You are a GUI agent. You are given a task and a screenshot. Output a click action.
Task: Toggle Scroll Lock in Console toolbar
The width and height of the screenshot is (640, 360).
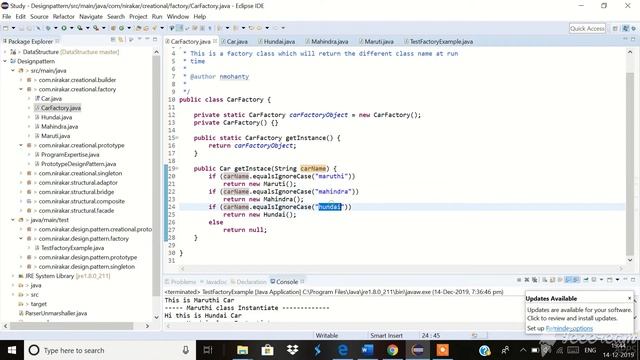[552, 280]
